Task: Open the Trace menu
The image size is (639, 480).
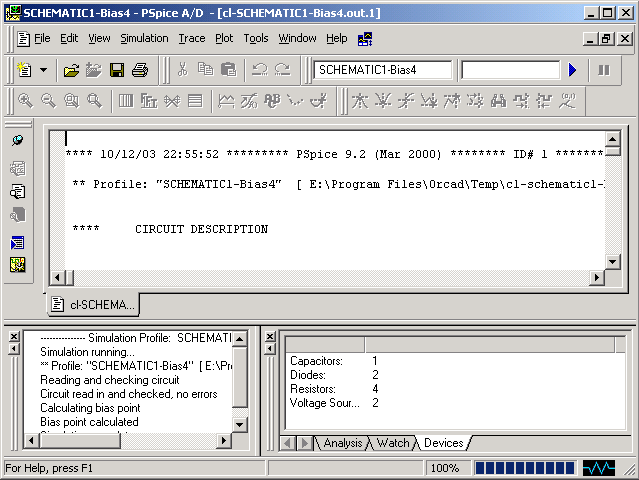Action: coord(192,39)
